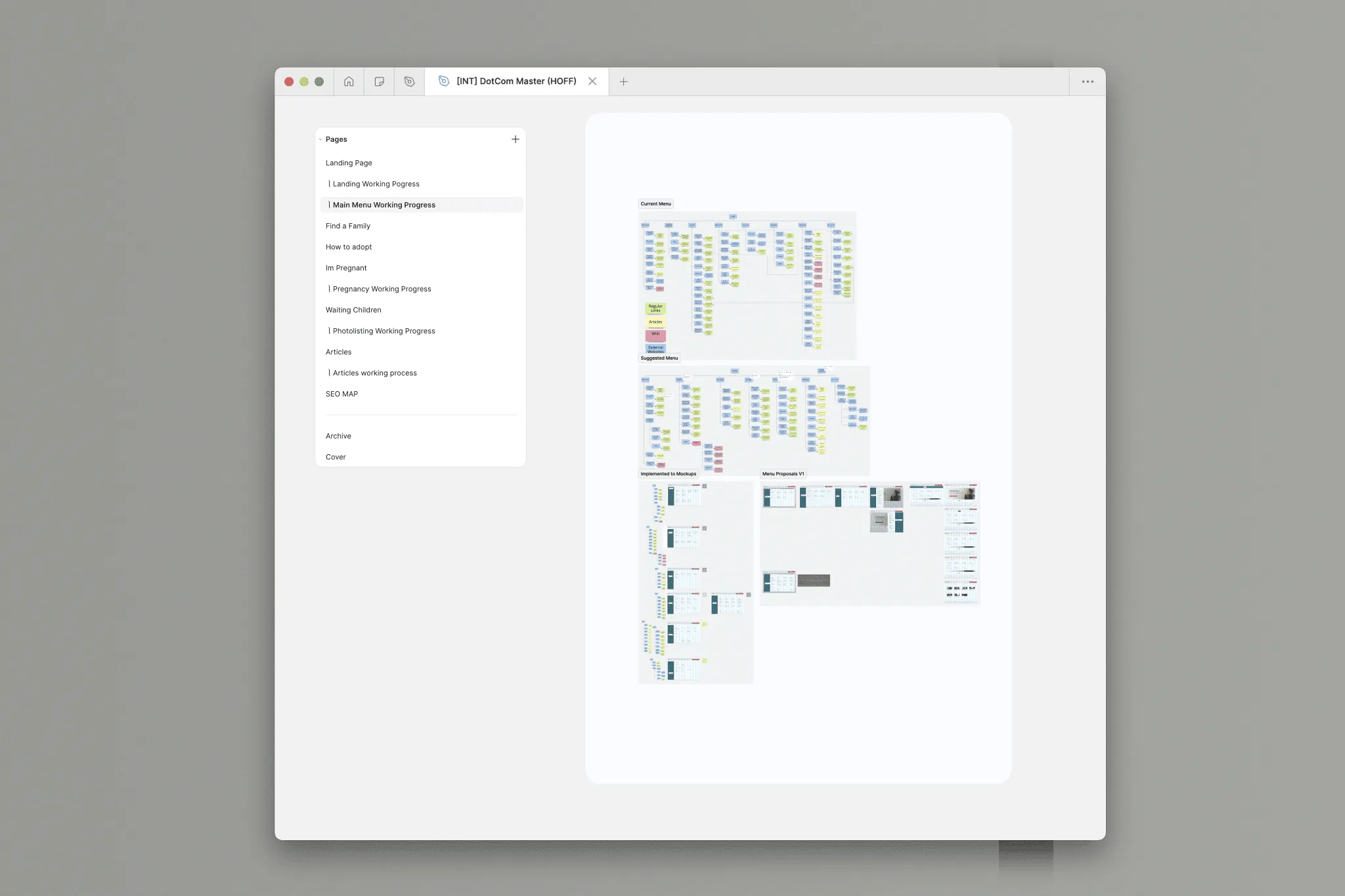Collapse the Pages section chevron
Screen dimensions: 1345x896
pos(320,139)
